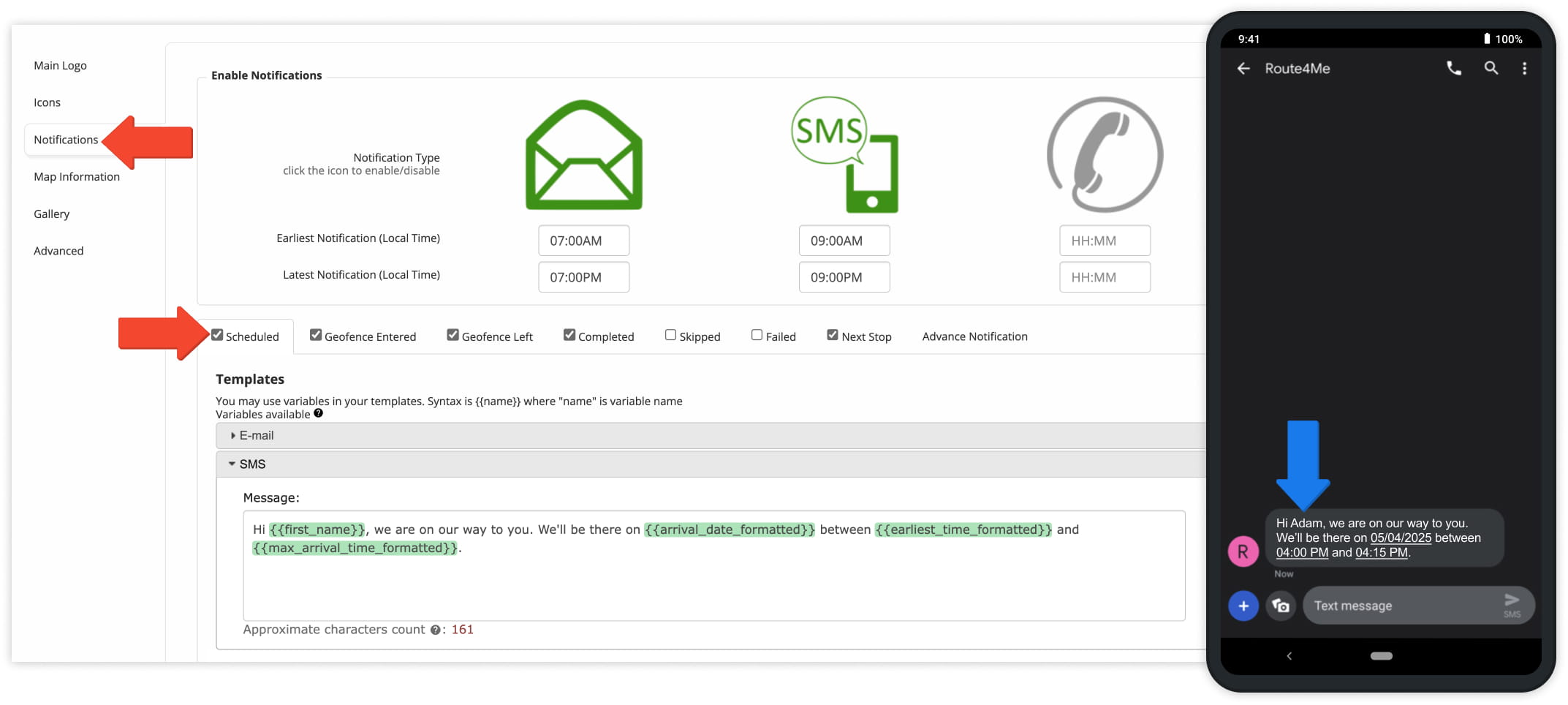Image resolution: width=1568 pixels, height=705 pixels.
Task: Tap the back arrow in phone chat
Action: coord(1243,68)
